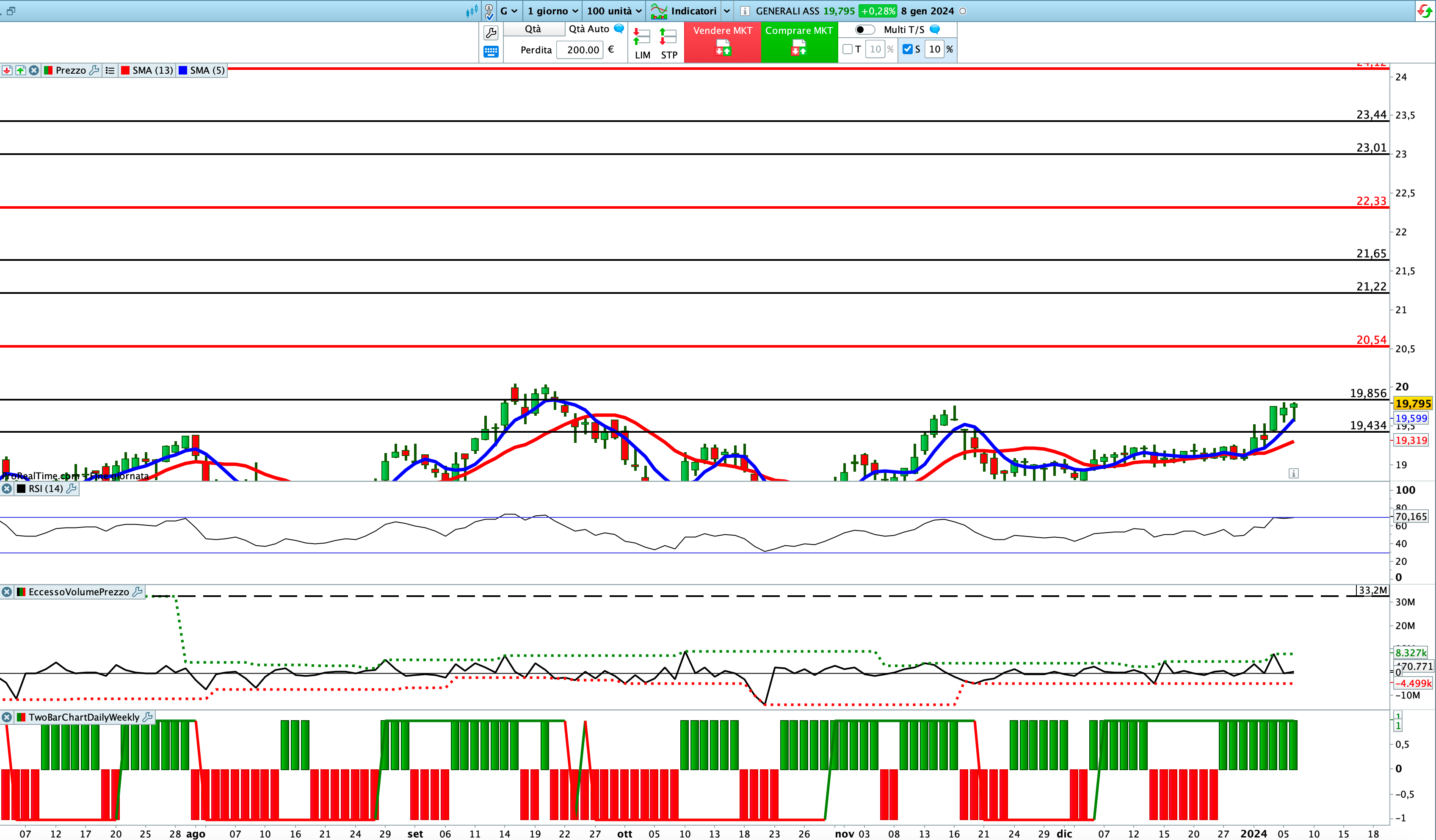Open trading settings wrench icon
The width and height of the screenshot is (1436, 840).
491,33
